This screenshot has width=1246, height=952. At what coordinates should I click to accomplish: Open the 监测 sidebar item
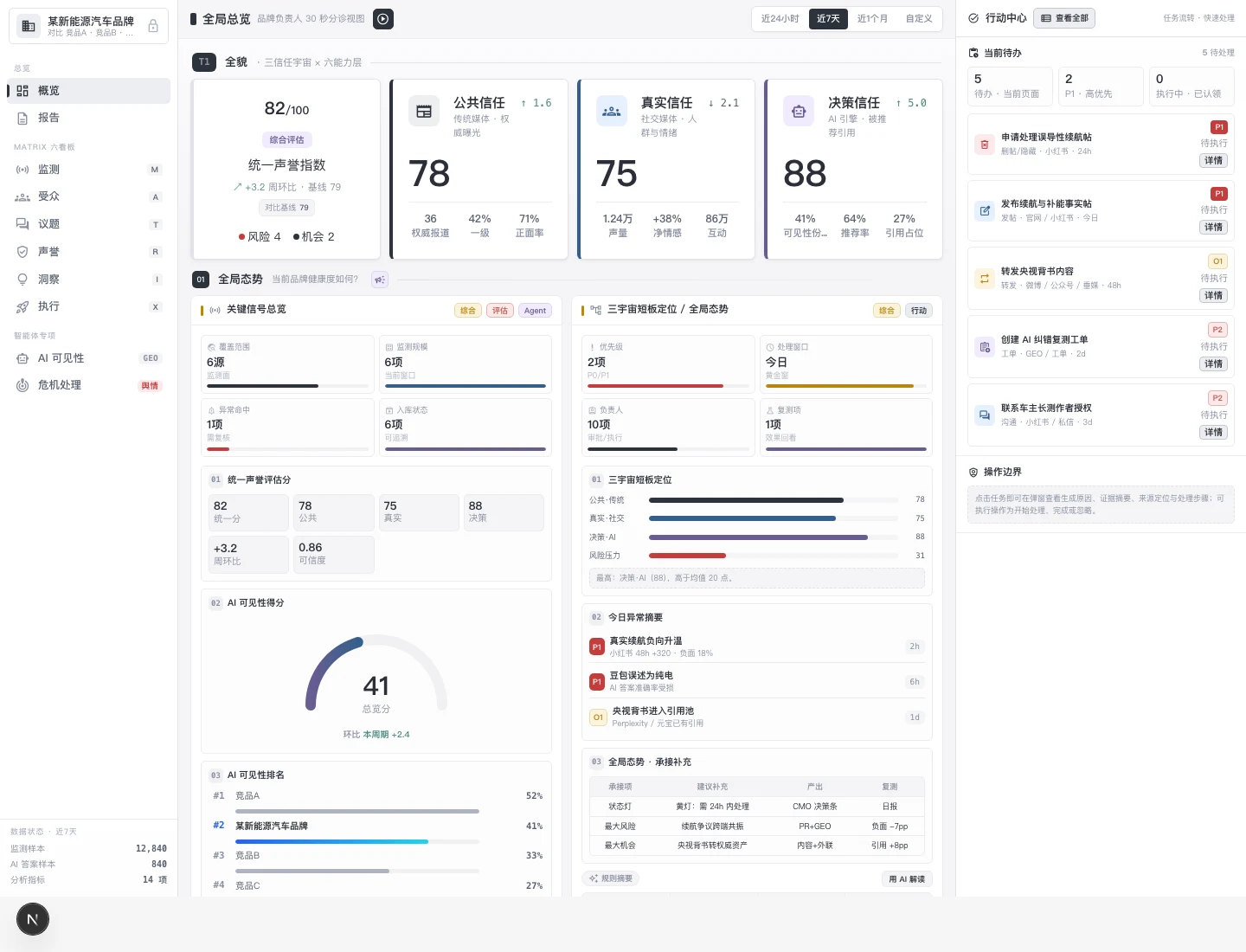88,170
